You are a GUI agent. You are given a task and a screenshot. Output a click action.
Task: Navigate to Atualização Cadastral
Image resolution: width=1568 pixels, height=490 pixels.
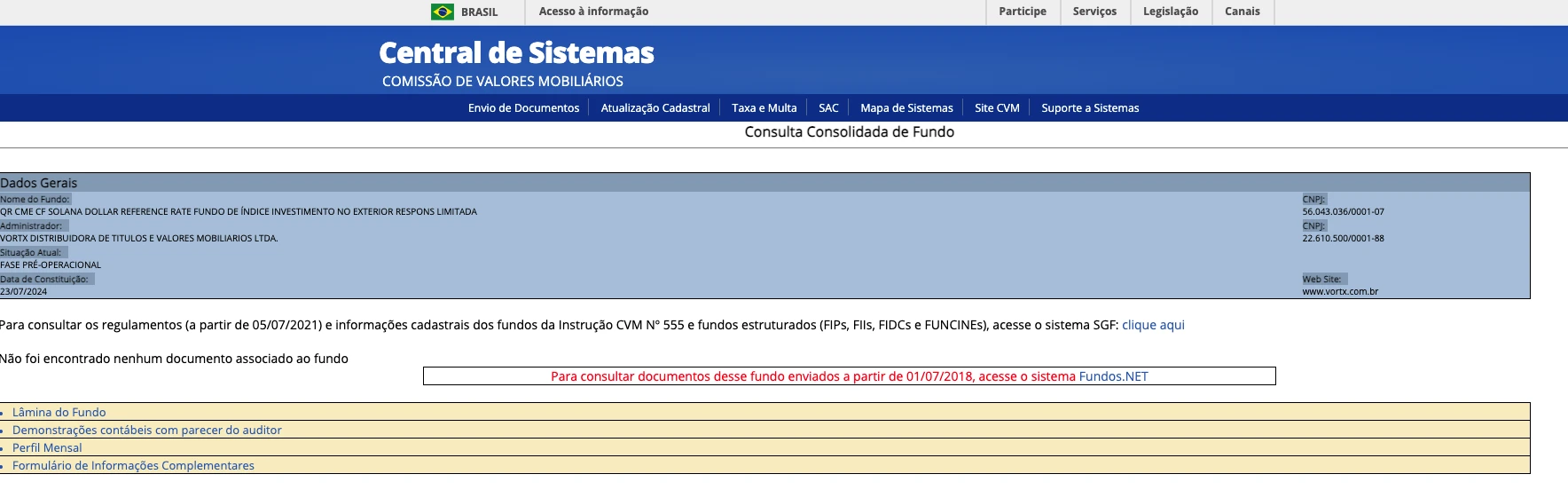pos(655,108)
